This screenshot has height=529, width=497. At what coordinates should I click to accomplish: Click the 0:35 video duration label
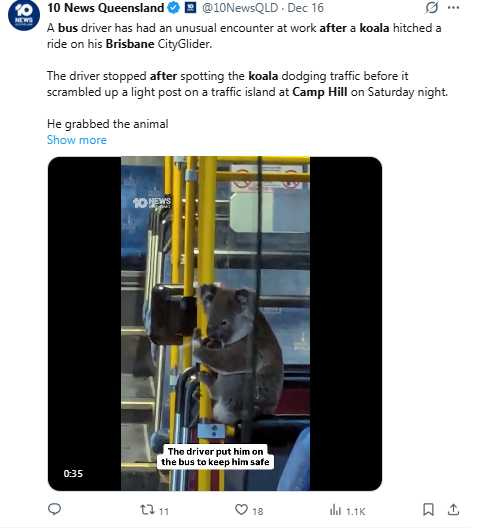pos(73,473)
